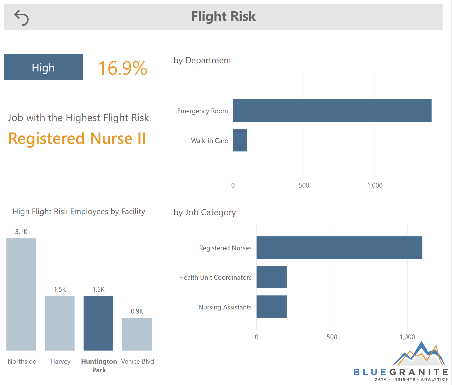
Task: Select the Registered Nurses category bar
Action: [339, 247]
